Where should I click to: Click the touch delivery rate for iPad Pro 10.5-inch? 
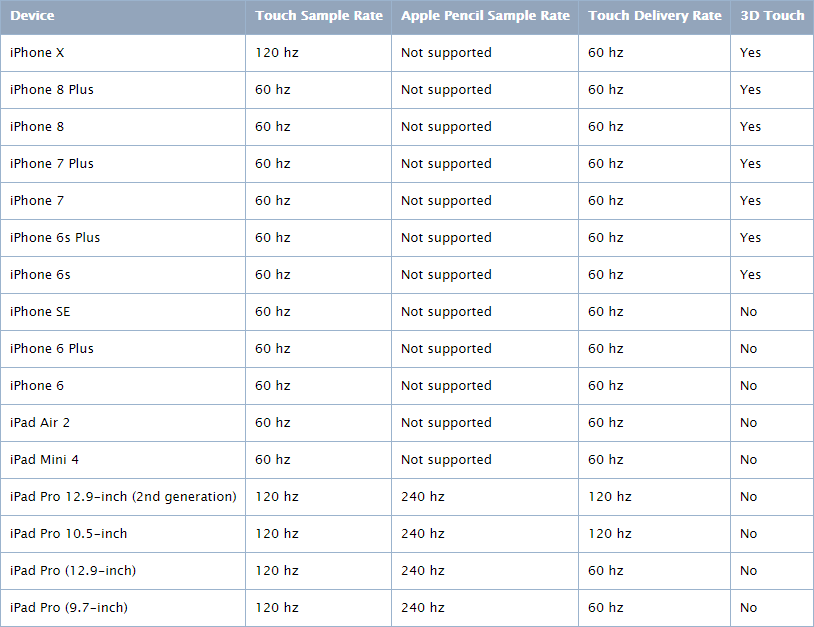[609, 534]
